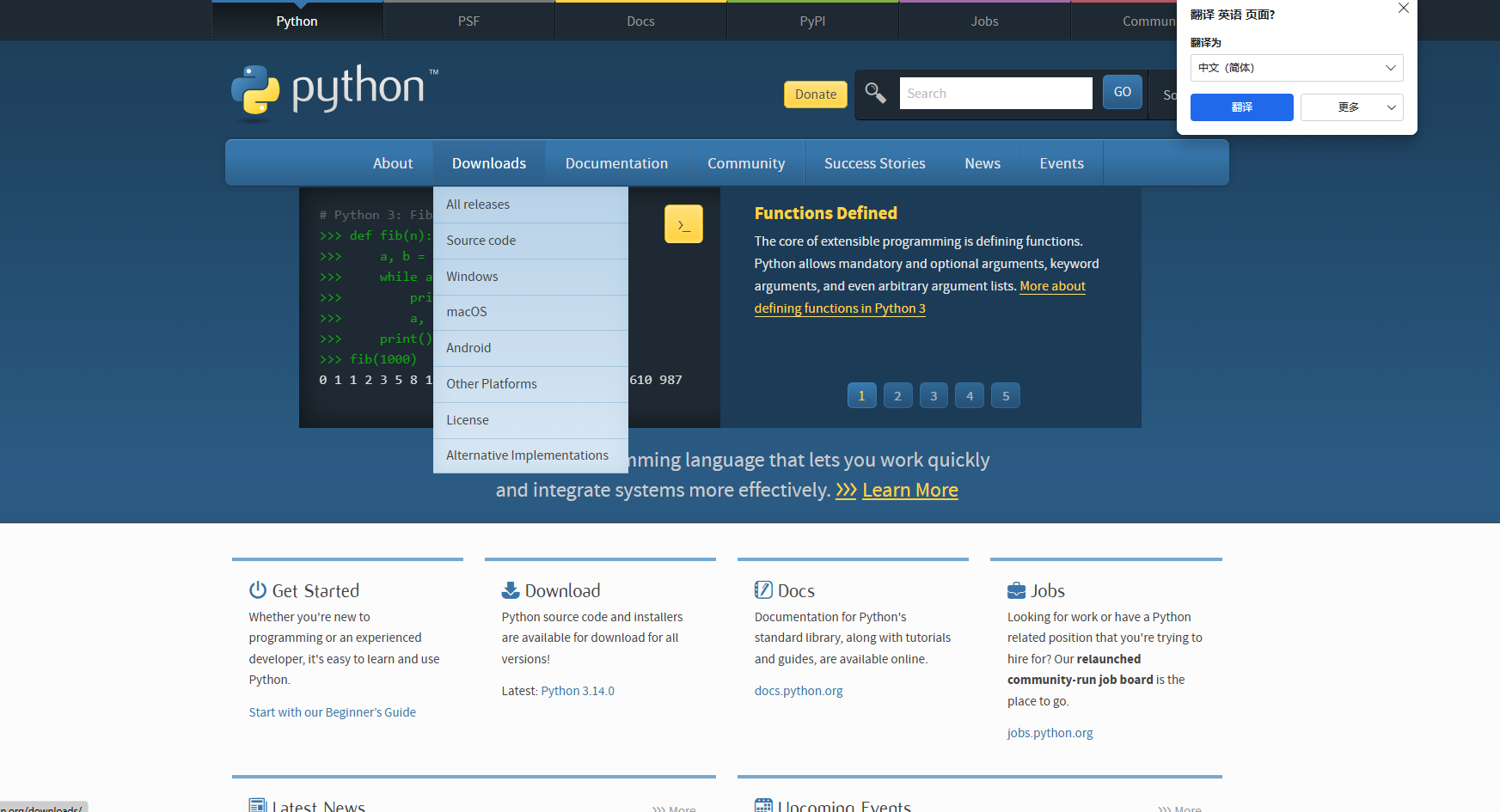Open the Python 3.14.0 latest link

coord(578,691)
